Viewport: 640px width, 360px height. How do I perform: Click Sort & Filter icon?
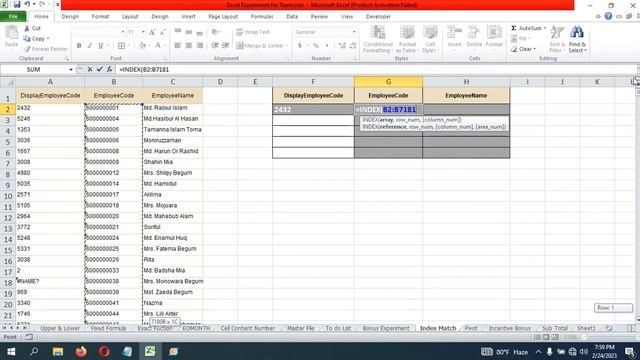[x=557, y=33]
